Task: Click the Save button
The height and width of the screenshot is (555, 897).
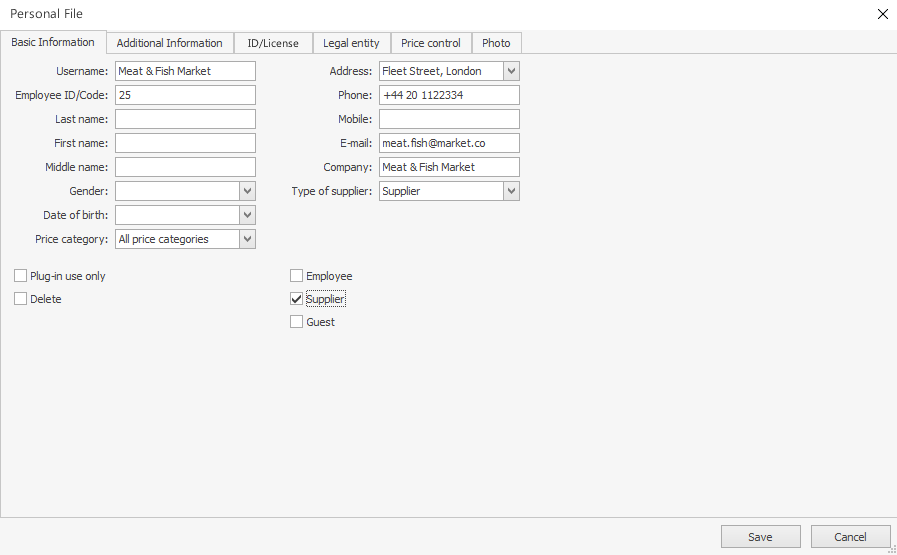Action: coord(760,537)
